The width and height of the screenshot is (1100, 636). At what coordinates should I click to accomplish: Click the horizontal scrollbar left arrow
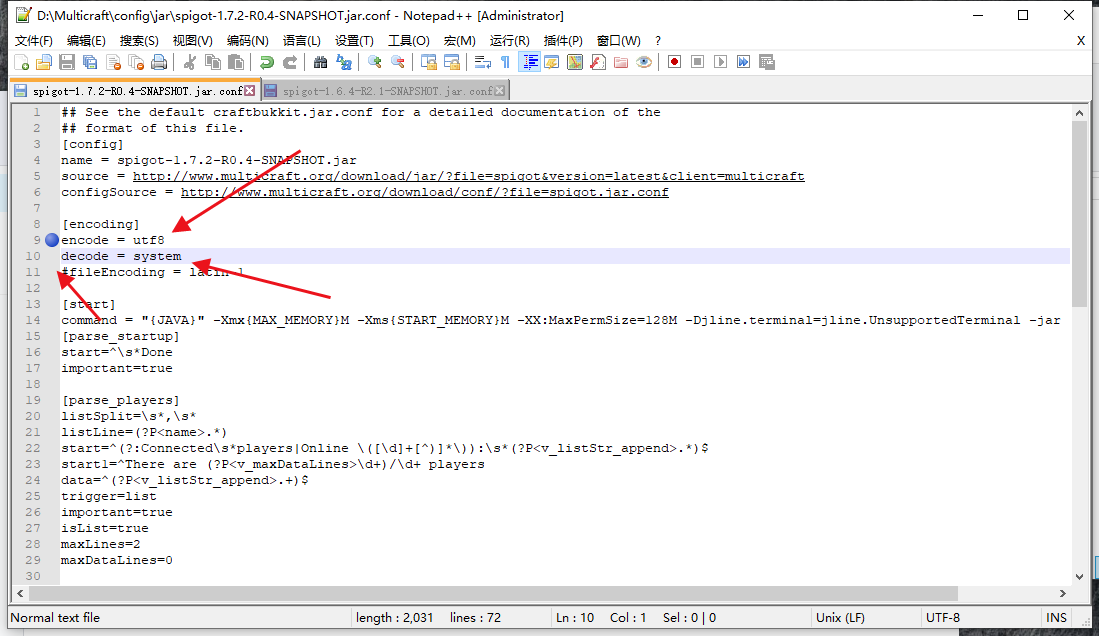(20, 593)
